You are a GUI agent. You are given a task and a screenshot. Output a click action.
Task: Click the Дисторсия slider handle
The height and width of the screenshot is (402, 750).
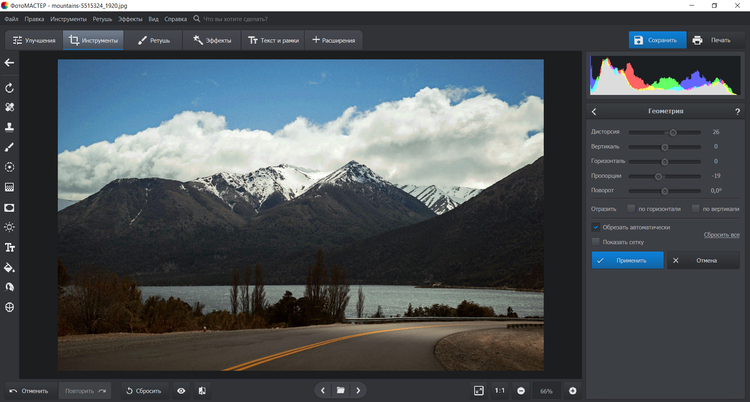[x=672, y=132]
